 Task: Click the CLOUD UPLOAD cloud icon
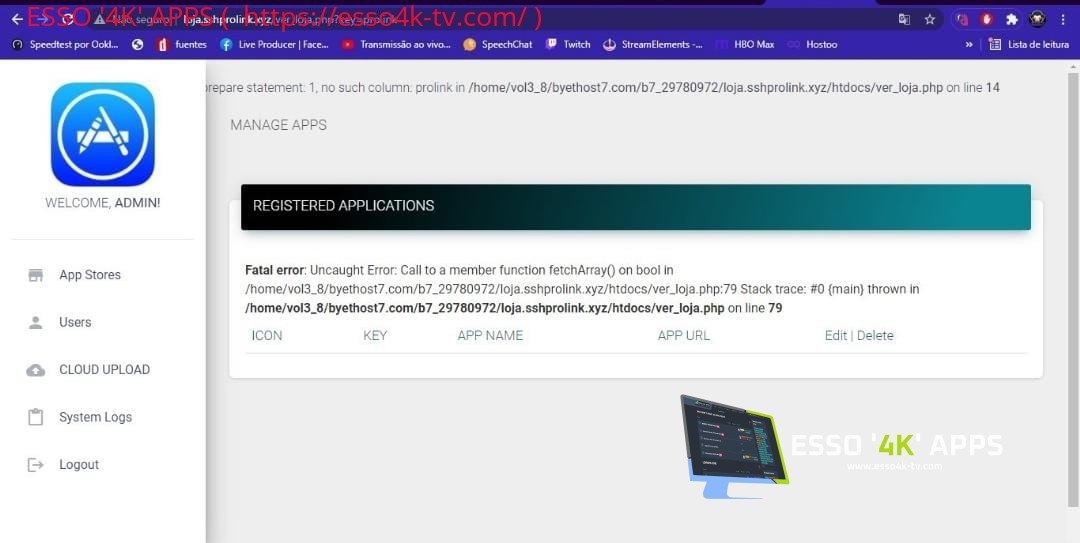point(36,370)
